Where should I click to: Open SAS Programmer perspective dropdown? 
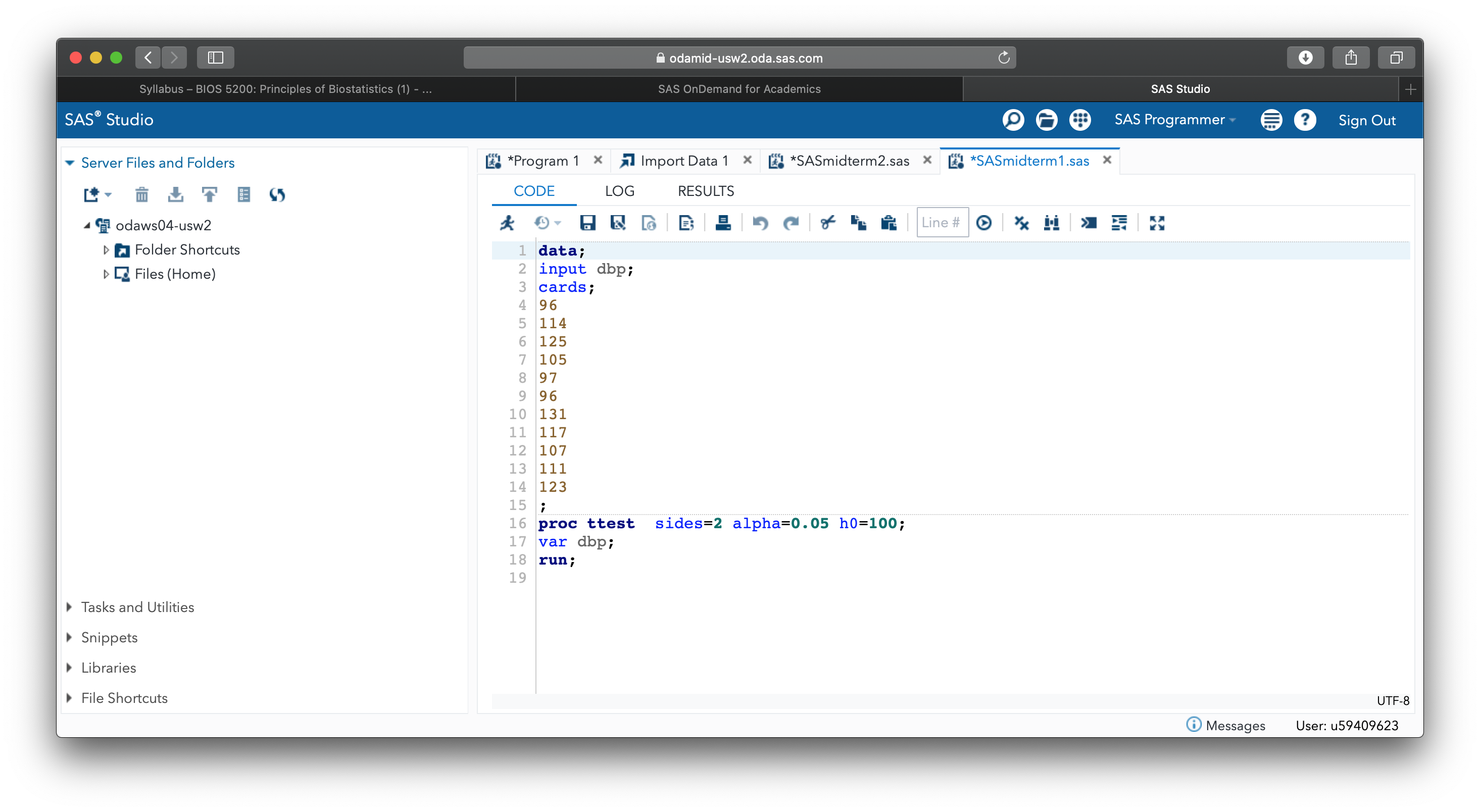1175,120
